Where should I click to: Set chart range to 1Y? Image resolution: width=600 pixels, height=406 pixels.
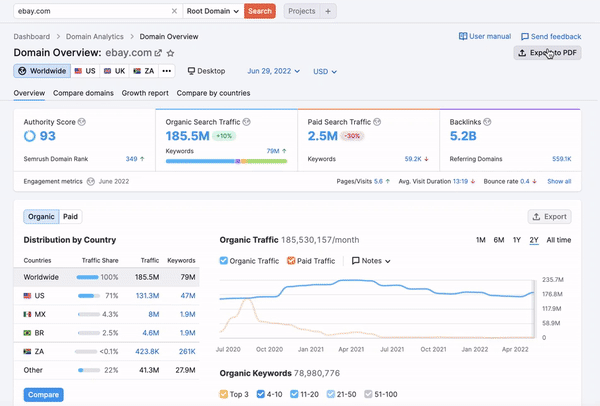[517, 240]
